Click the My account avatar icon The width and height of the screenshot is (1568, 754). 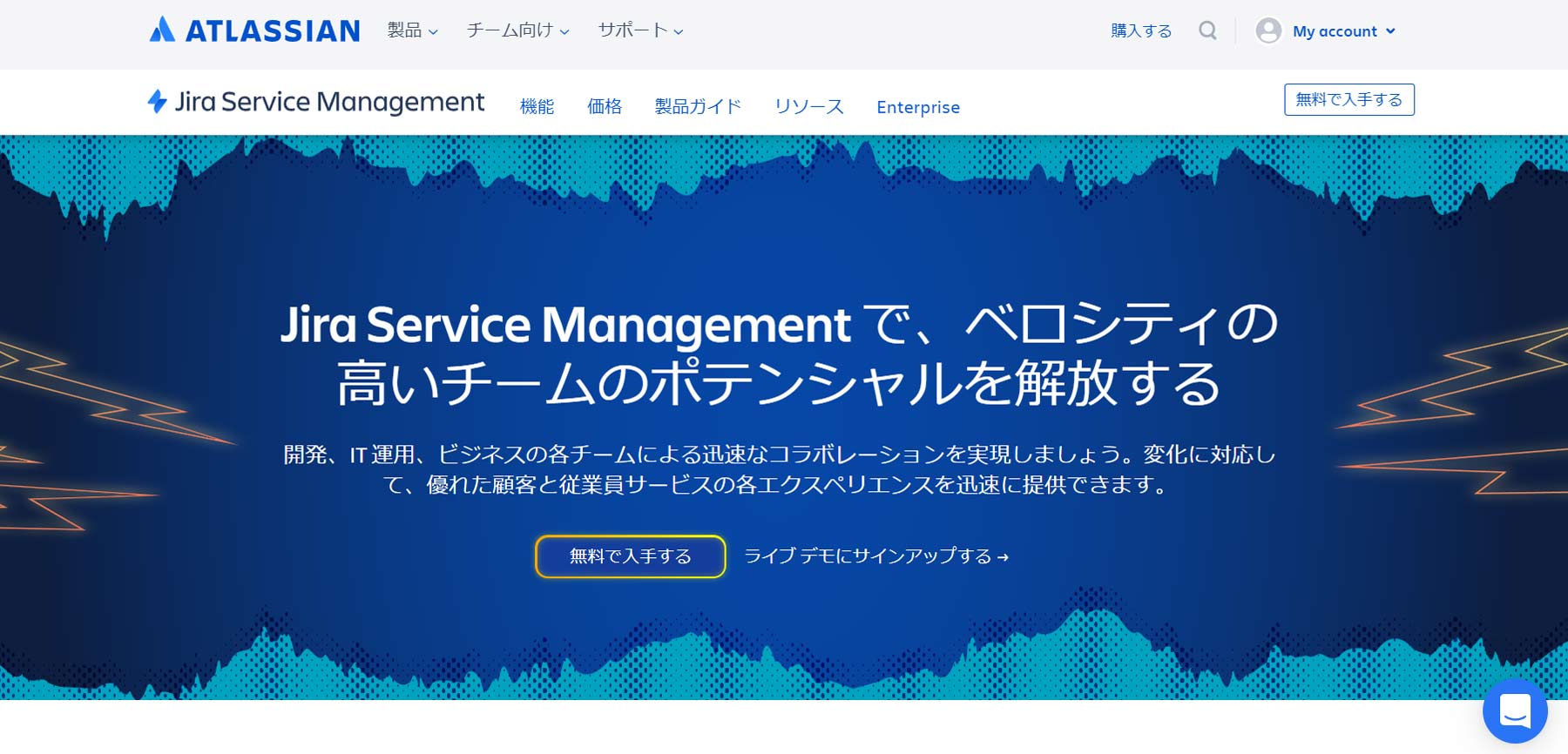(1268, 30)
